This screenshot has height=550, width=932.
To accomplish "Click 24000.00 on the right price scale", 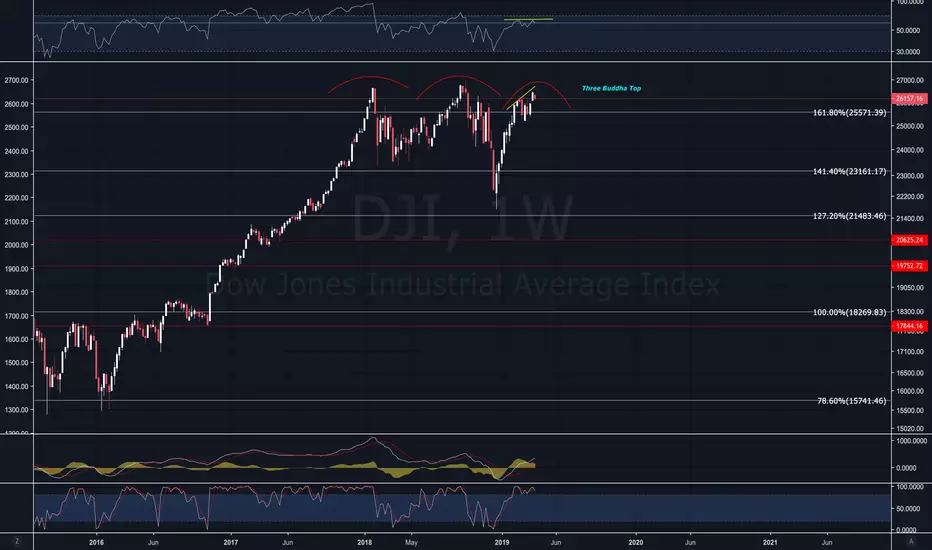I will click(909, 150).
